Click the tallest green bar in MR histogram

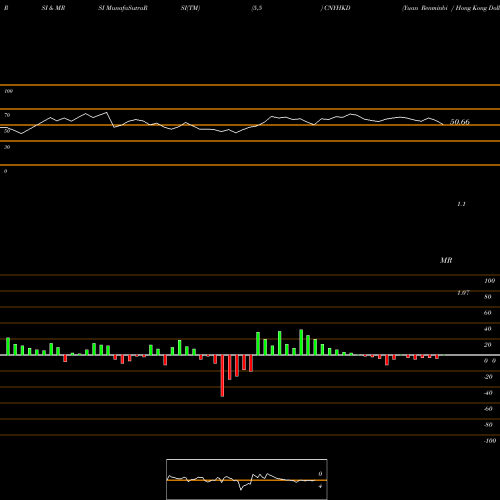pos(301,342)
